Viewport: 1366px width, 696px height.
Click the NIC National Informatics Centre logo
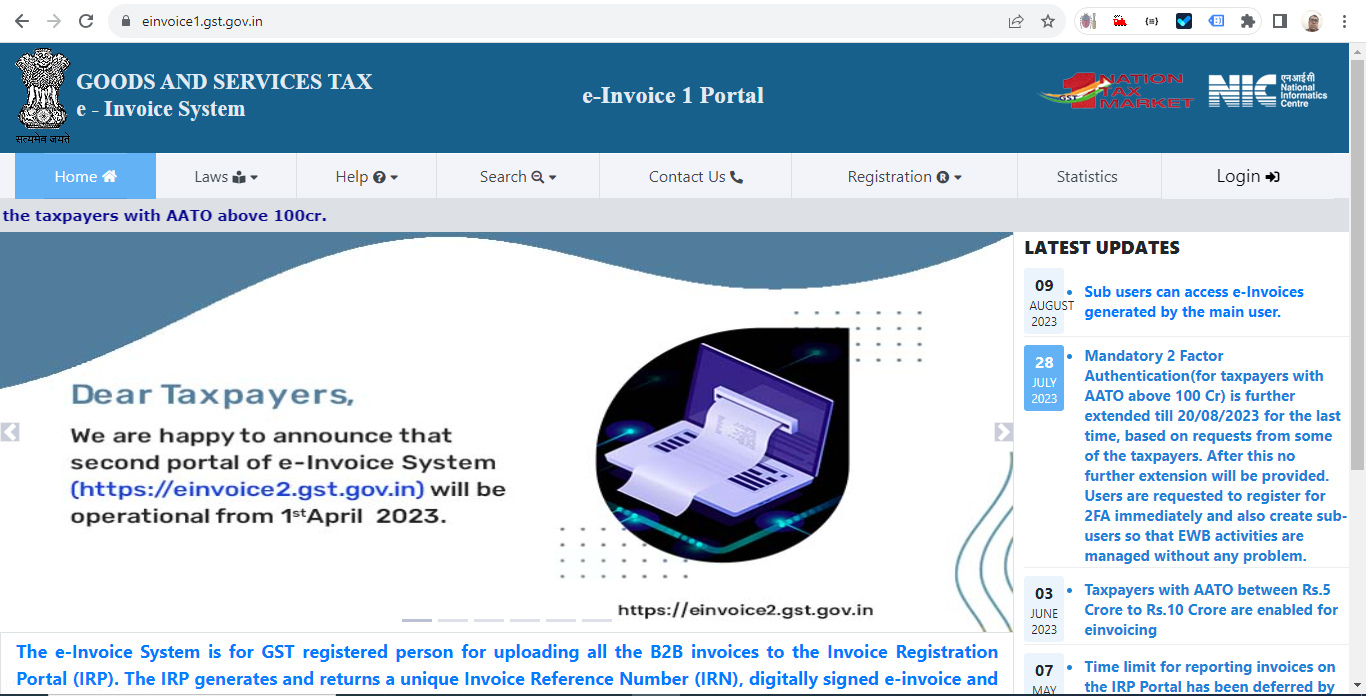point(1267,91)
